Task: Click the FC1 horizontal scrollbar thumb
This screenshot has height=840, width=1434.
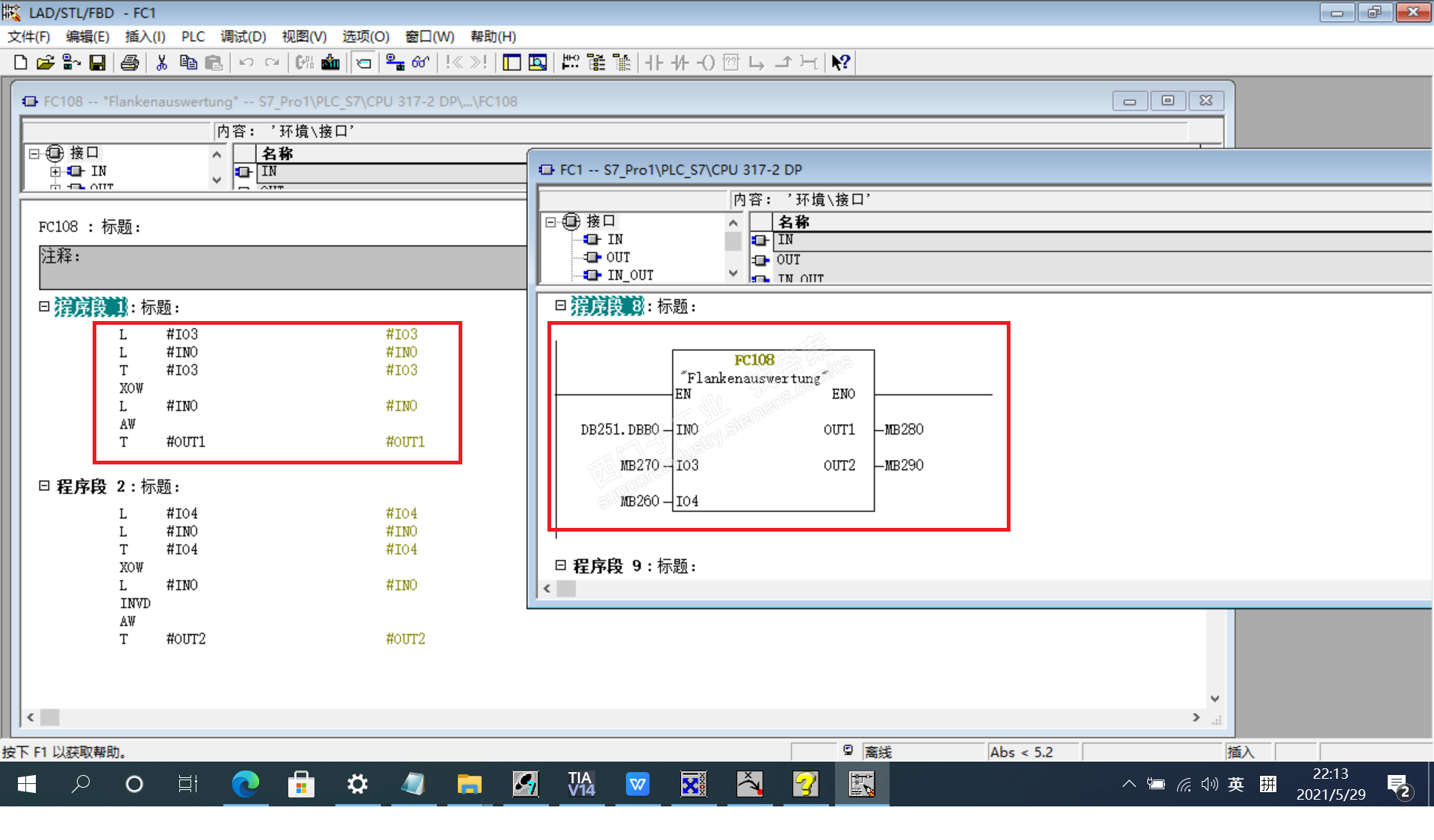Action: click(567, 589)
